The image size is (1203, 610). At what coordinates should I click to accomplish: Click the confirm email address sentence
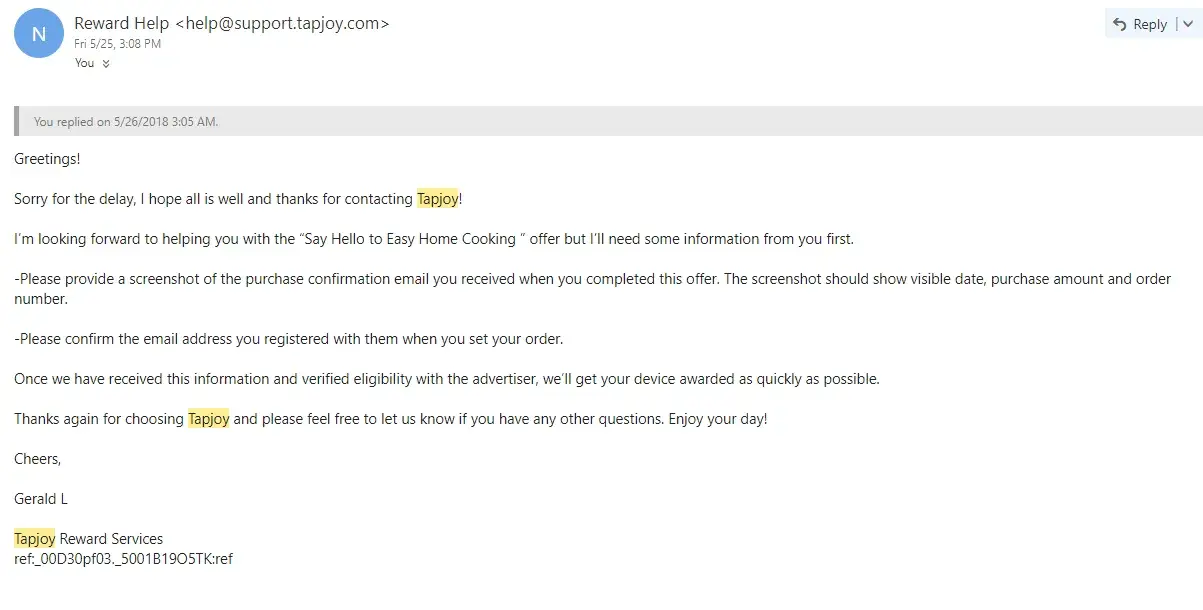click(288, 339)
